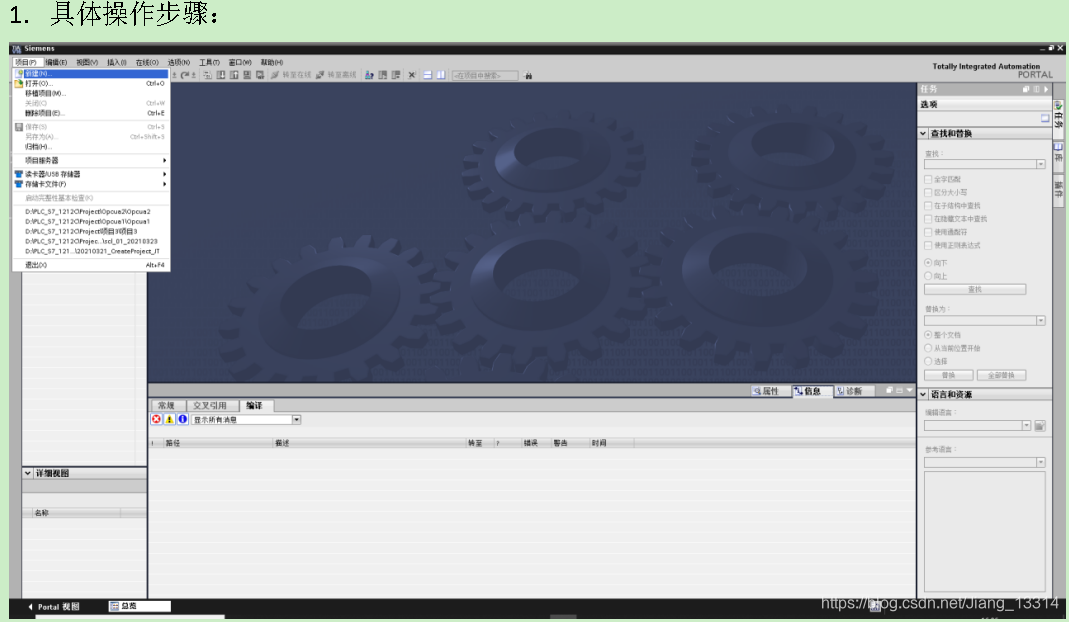Image resolution: width=1069 pixels, height=622 pixels.
Task: Expand the 读卡器/USB 存储器 submenu
Action: [91, 174]
